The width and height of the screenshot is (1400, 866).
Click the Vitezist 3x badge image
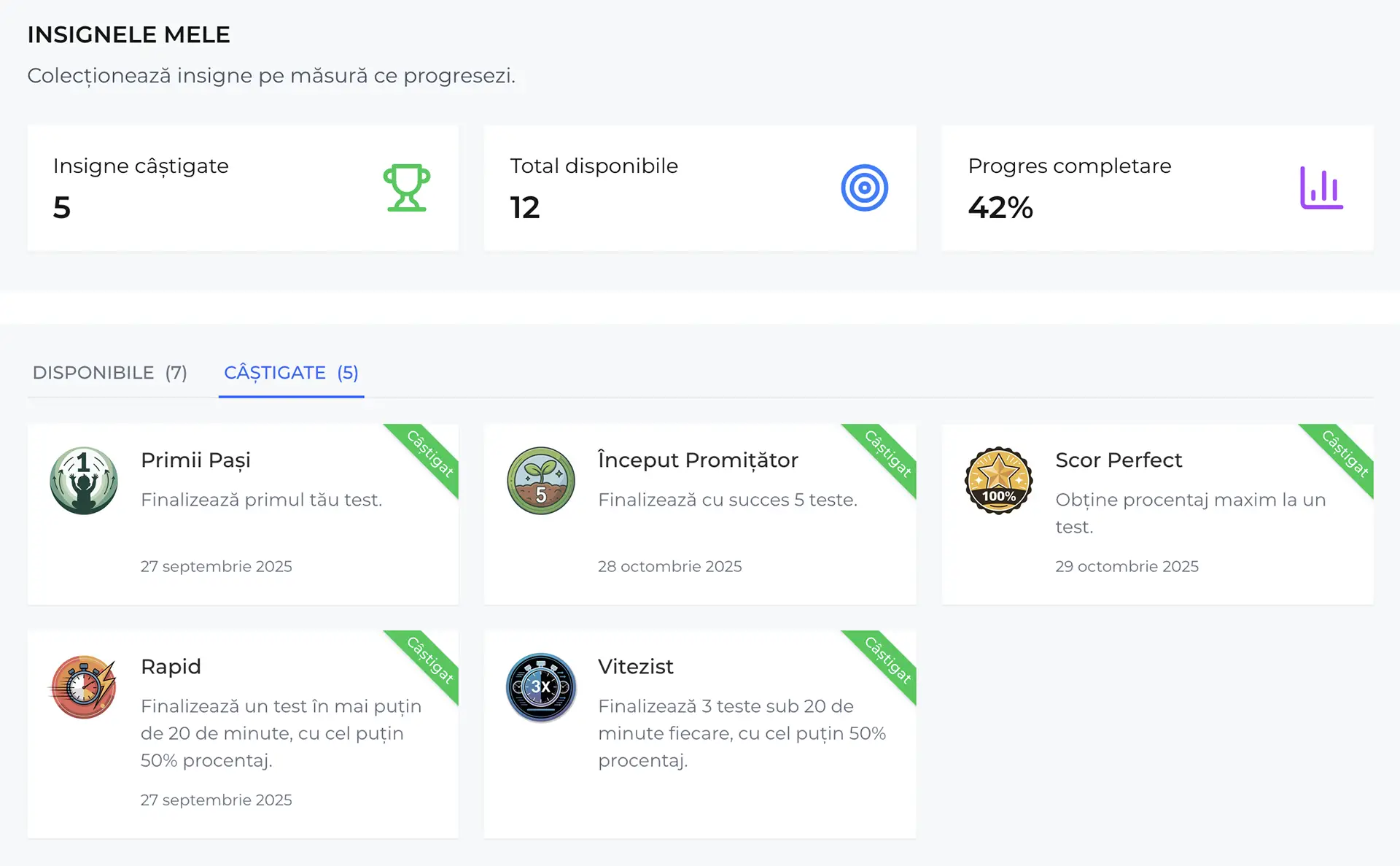click(x=541, y=687)
